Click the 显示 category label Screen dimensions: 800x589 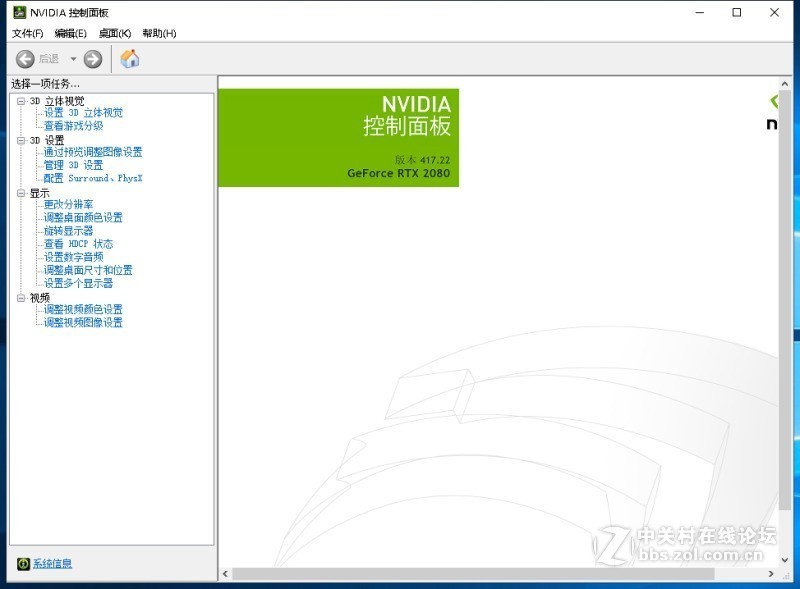(39, 193)
